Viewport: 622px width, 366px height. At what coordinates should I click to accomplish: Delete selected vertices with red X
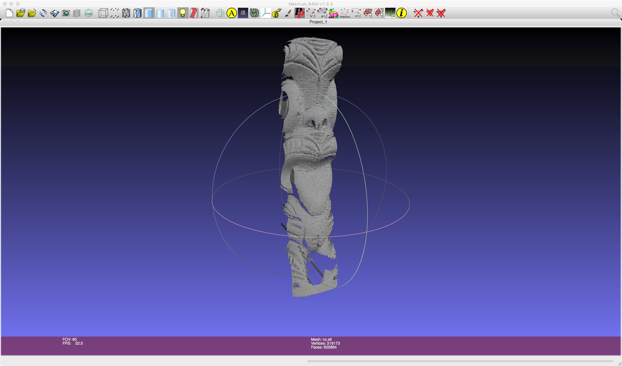coord(418,13)
